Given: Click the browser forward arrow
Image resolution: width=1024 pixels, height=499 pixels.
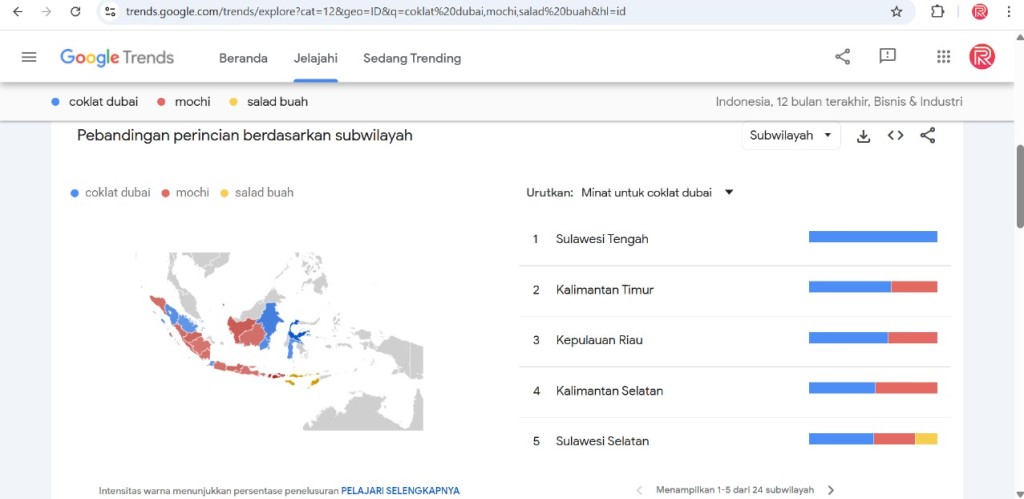Looking at the screenshot, I should click(46, 11).
